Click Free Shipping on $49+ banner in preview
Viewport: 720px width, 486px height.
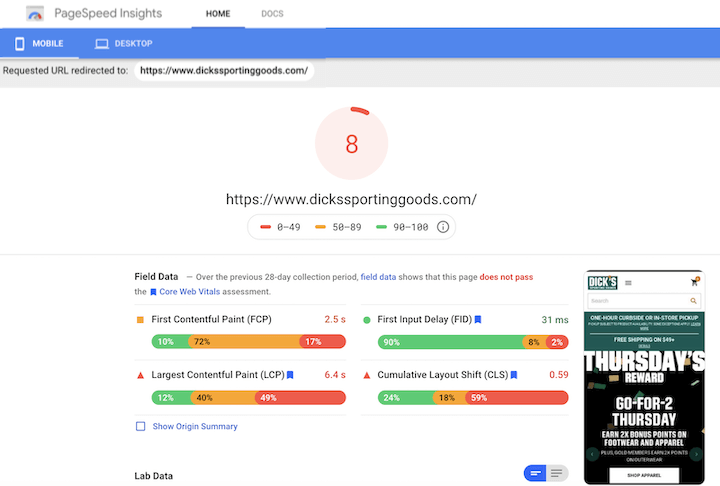point(644,340)
